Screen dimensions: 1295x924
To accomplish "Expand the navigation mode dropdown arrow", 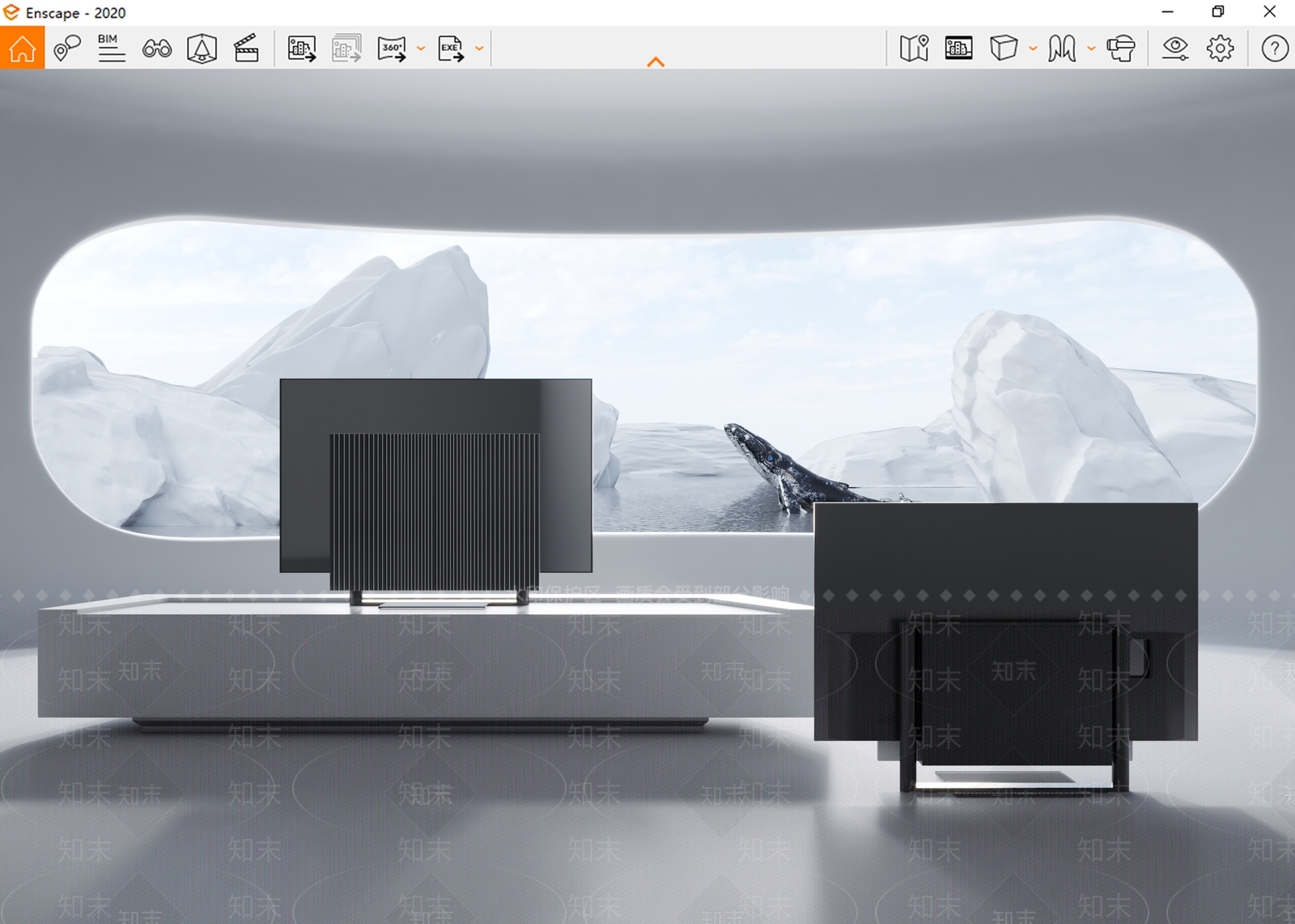I will point(1091,49).
